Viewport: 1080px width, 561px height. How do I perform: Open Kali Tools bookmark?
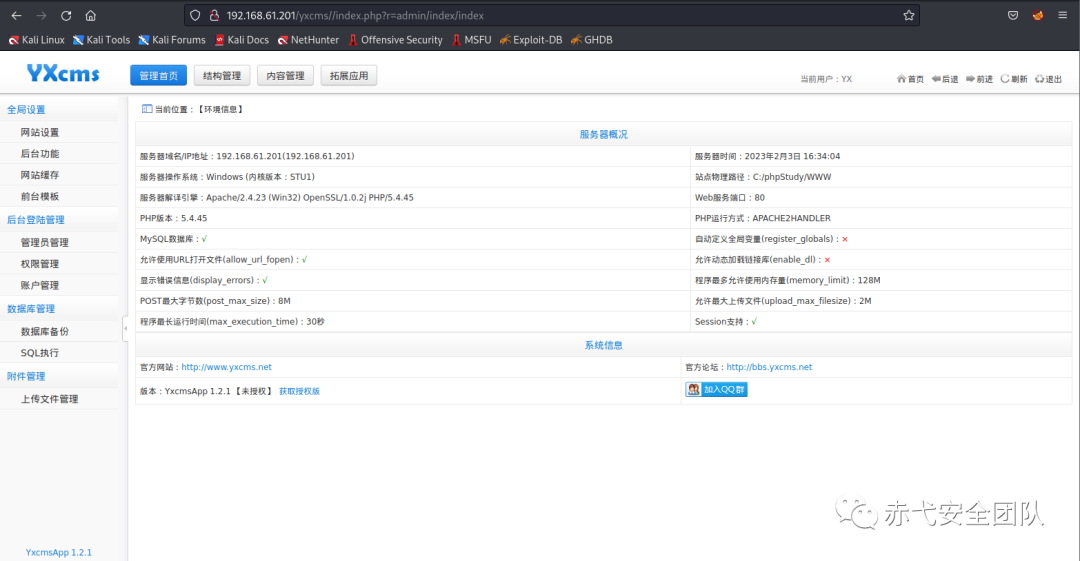[101, 40]
